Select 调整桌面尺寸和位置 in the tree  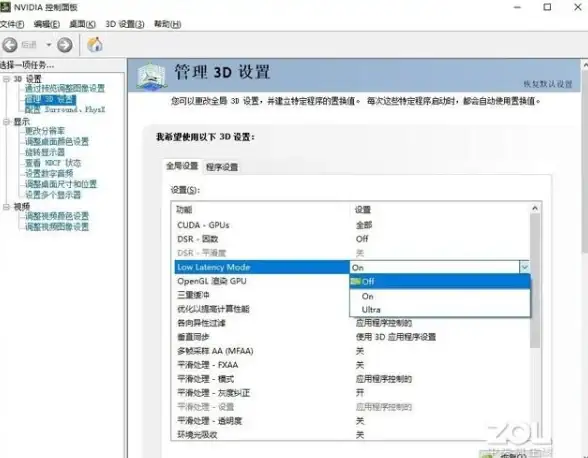coord(61,184)
